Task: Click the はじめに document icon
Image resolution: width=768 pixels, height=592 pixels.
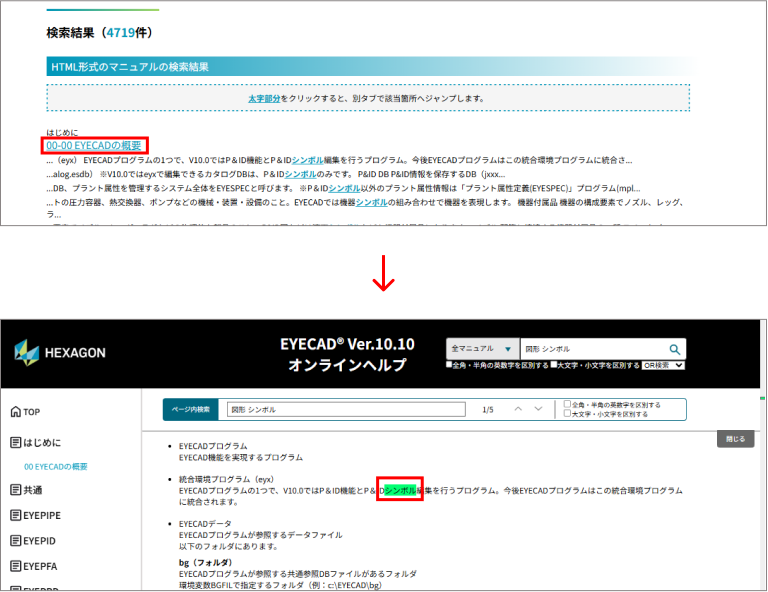Action: 15,442
